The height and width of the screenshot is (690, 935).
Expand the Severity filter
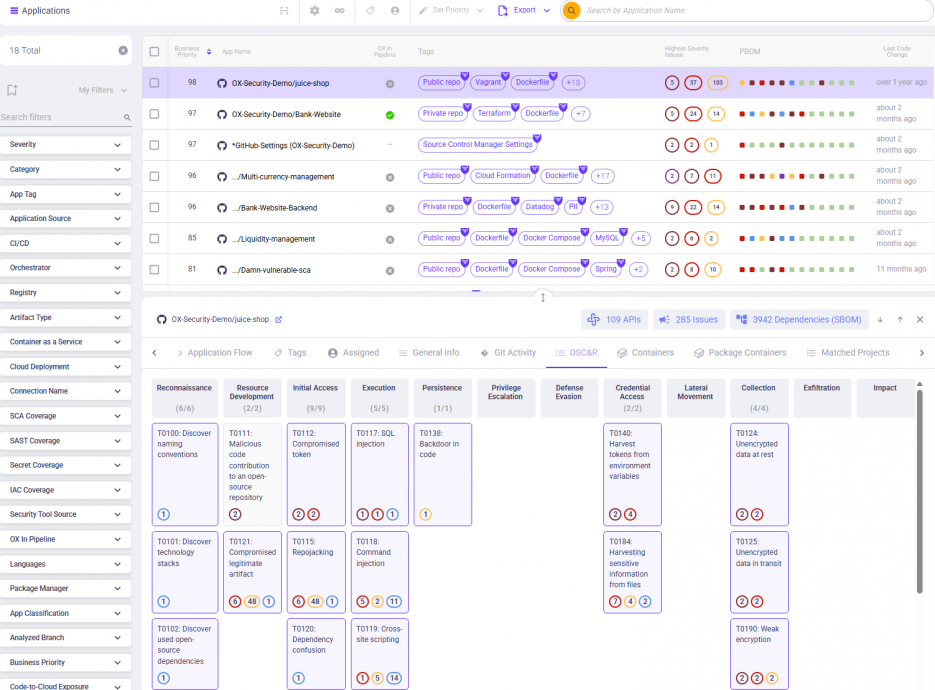(66, 145)
